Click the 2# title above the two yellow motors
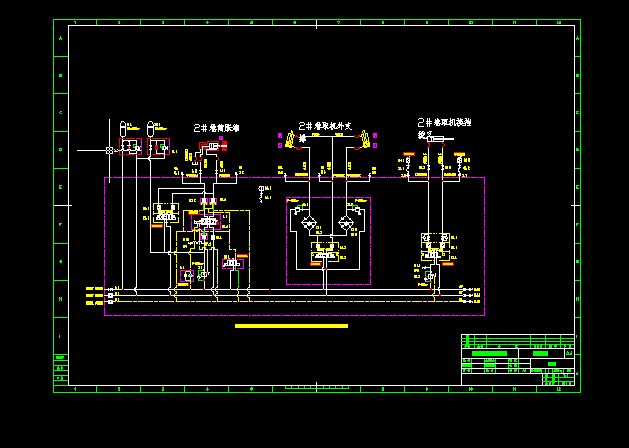 click(325, 126)
